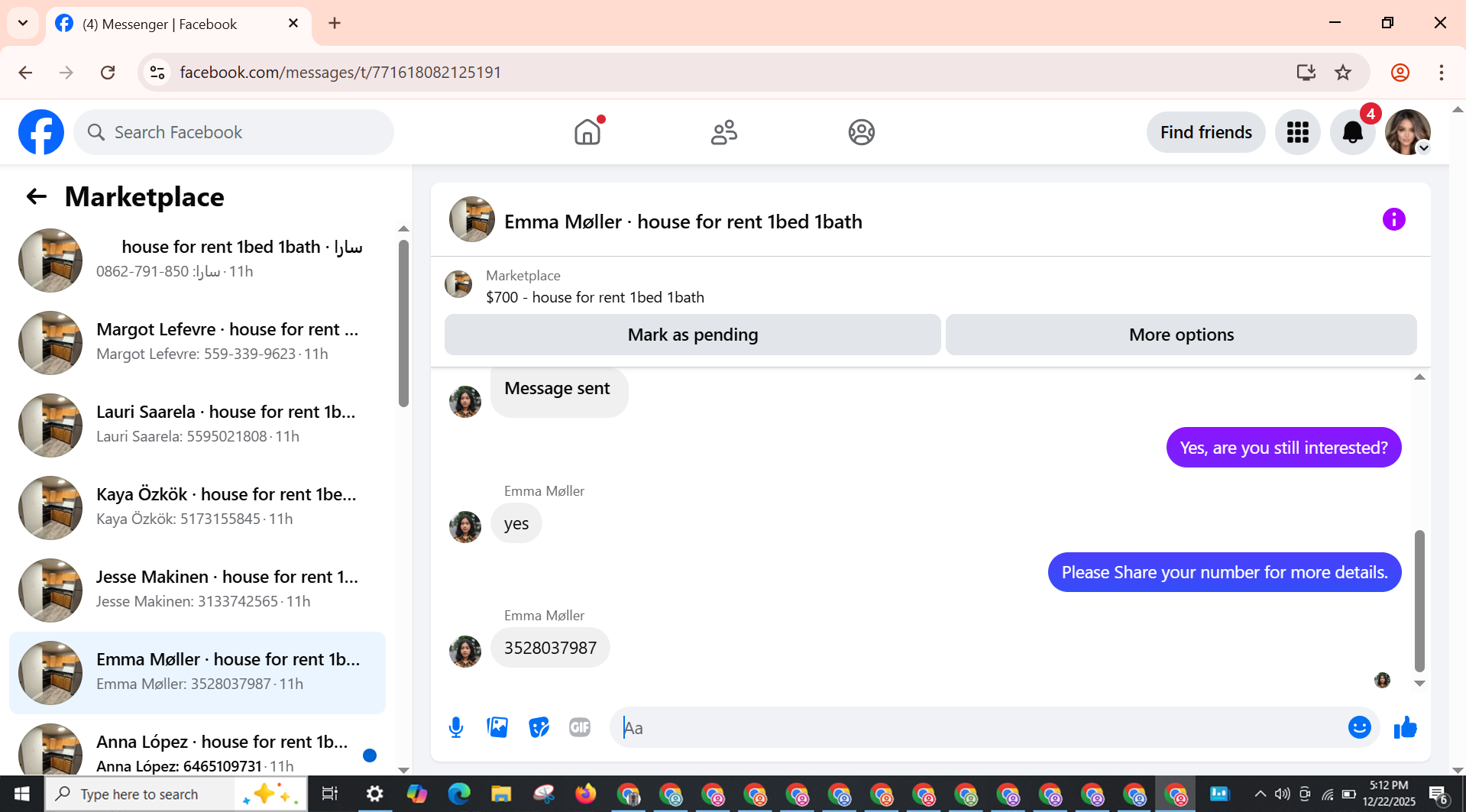
Task: Open site information icon in address bar
Action: point(157,73)
